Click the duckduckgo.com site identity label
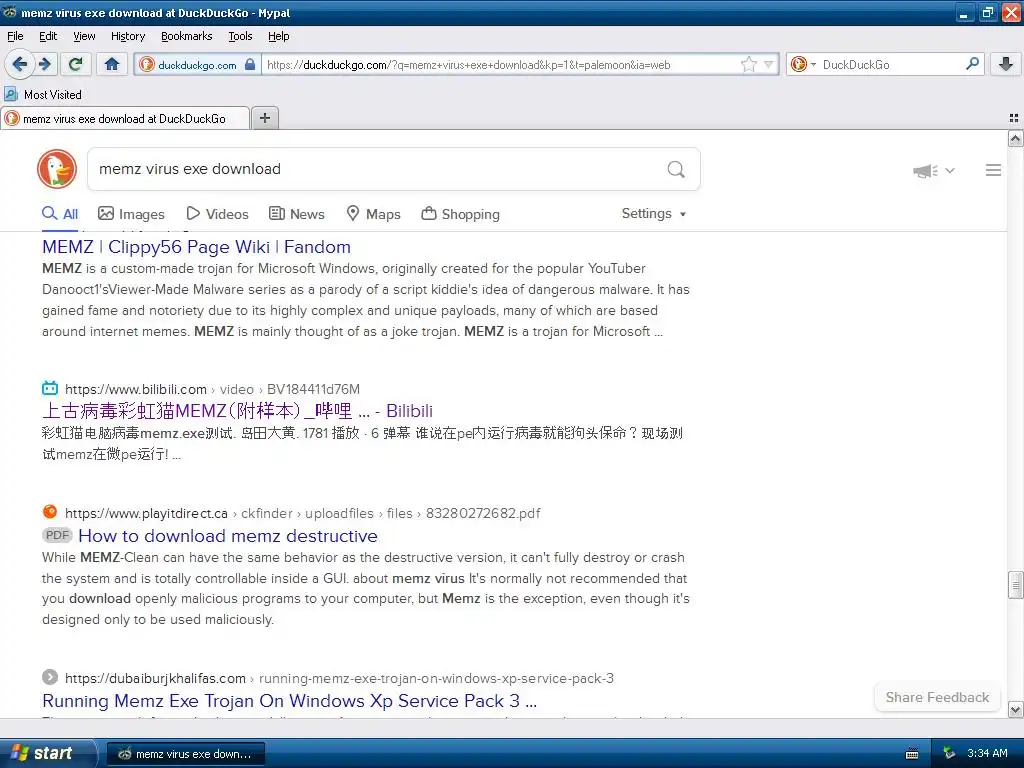Screen dimensions: 1024x768 197,65
